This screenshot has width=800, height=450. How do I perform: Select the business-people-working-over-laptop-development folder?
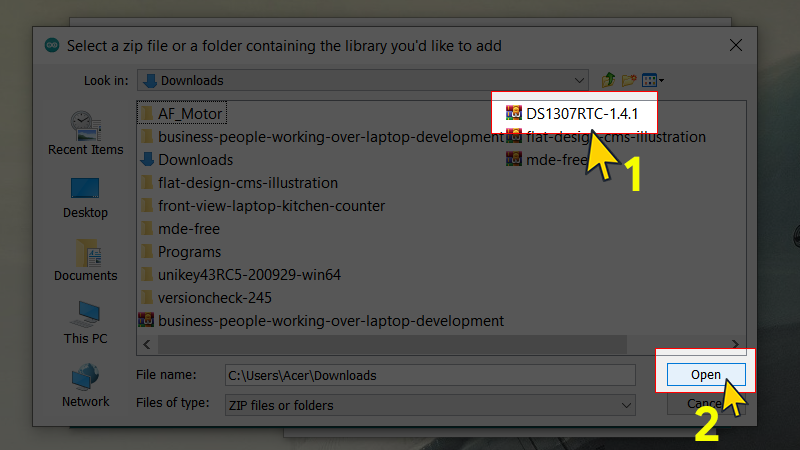click(322, 137)
